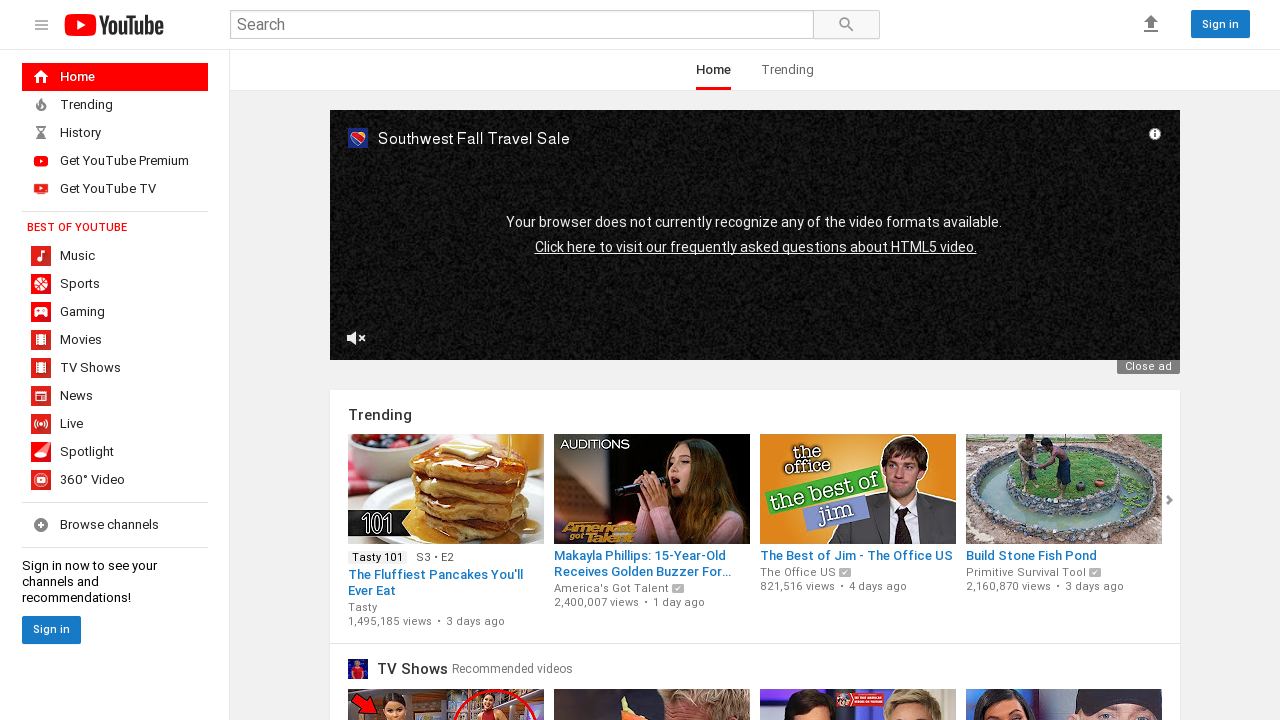Click the top-right Sign in button
This screenshot has width=1280, height=720.
[1220, 24]
